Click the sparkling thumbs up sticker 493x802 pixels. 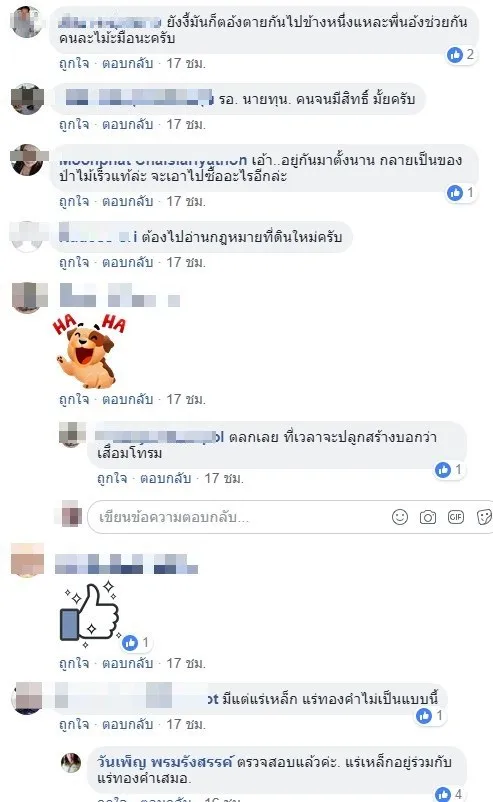point(90,613)
